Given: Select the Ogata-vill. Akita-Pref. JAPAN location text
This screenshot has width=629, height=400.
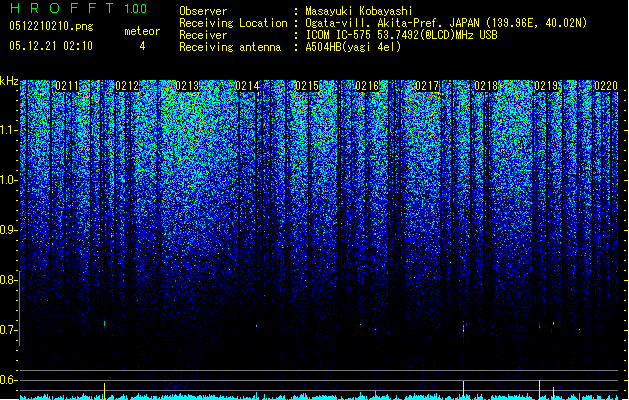Looking at the screenshot, I should pyautogui.click(x=446, y=23).
